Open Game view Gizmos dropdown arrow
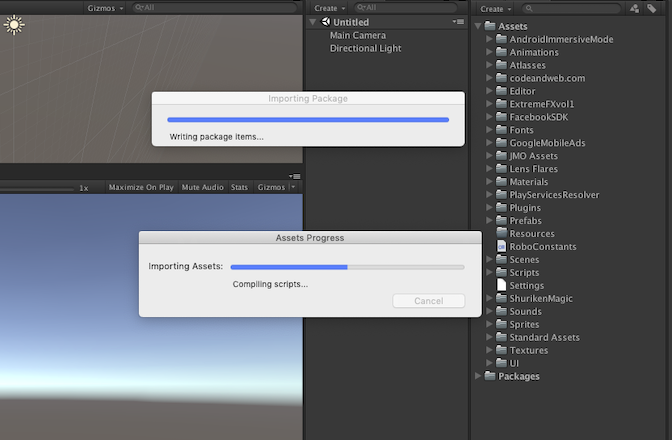672x440 pixels. [293, 187]
